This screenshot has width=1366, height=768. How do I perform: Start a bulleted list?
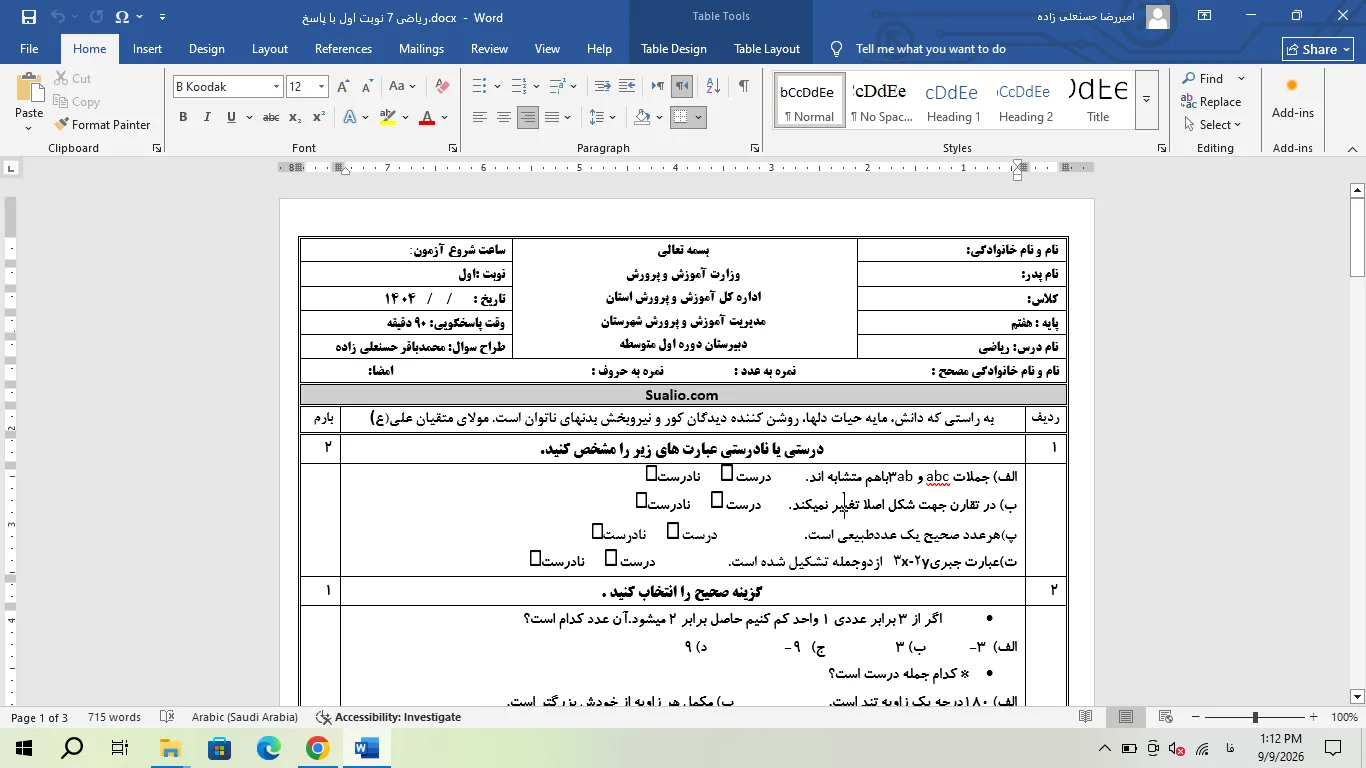(x=480, y=87)
